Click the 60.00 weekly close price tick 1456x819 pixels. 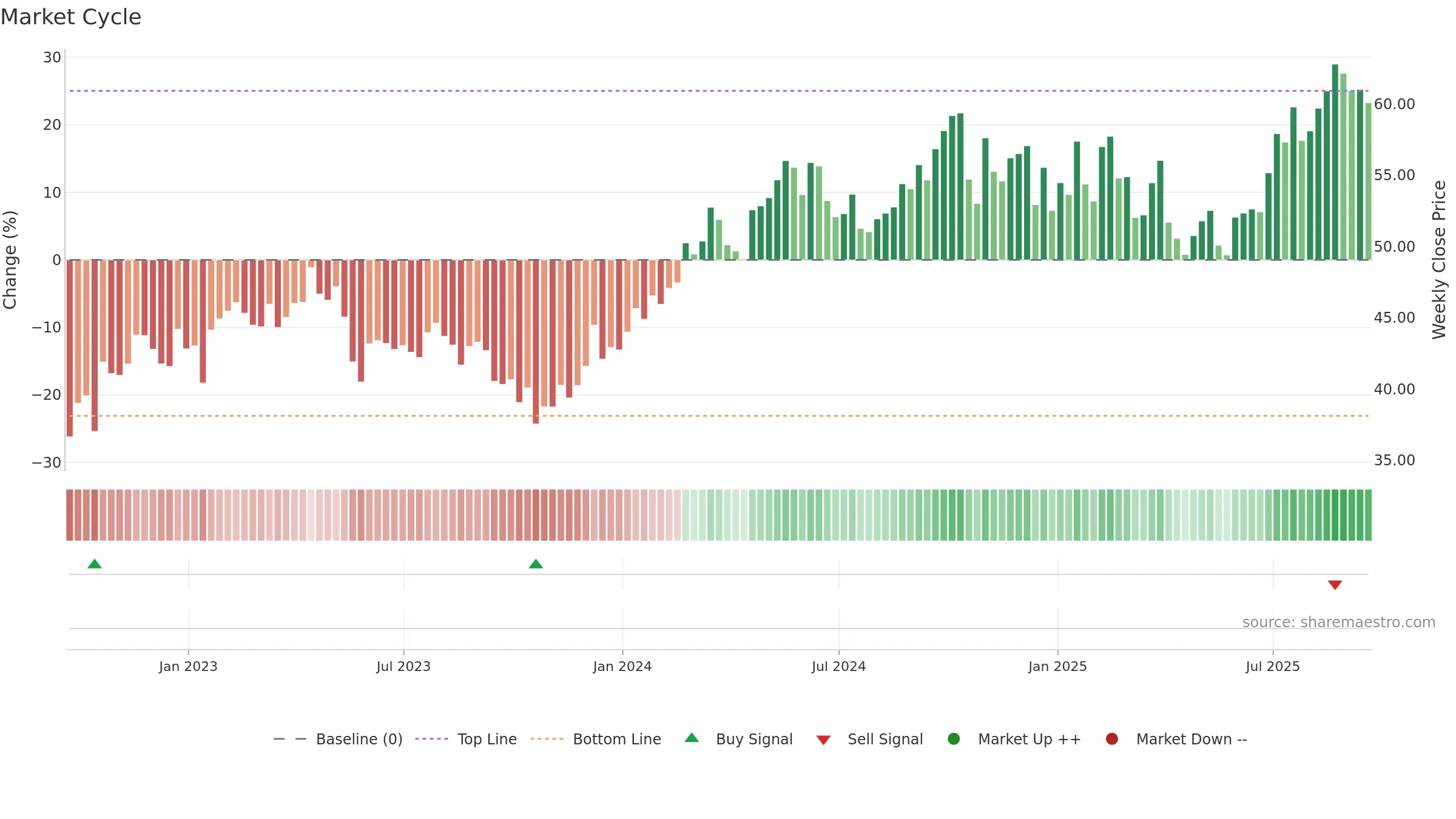[1394, 104]
